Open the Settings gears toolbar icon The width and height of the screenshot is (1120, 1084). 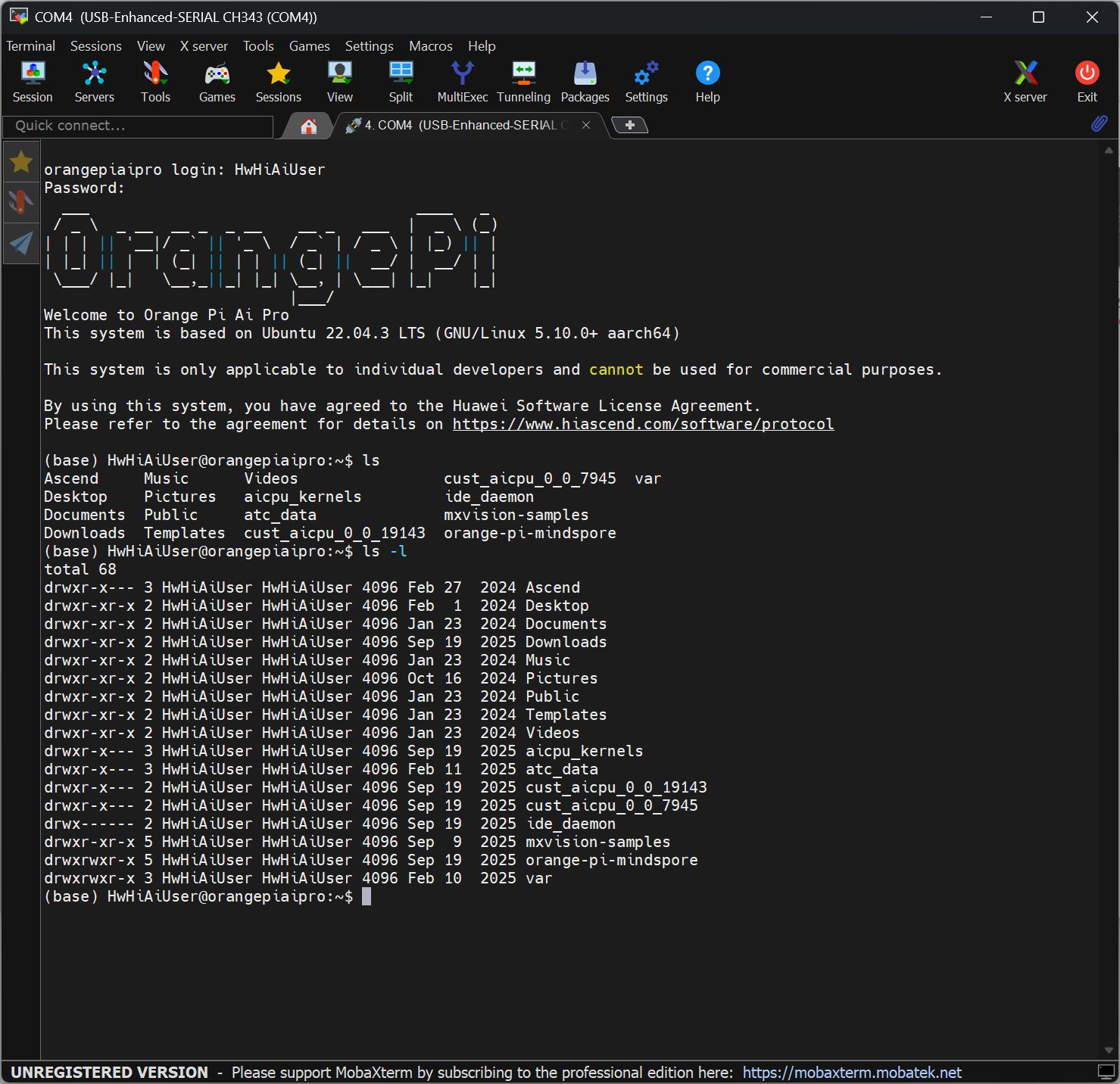[647, 82]
